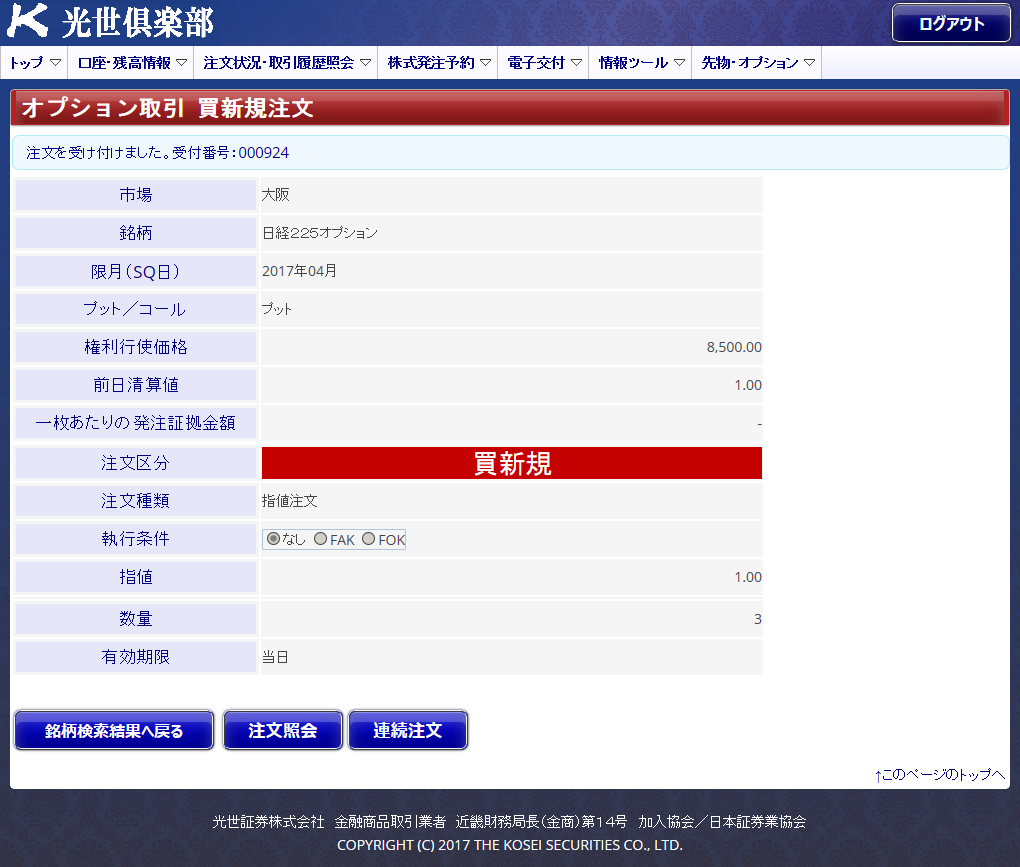Click the 銘柄 row label
Image resolution: width=1020 pixels, height=867 pixels.
tap(136, 233)
